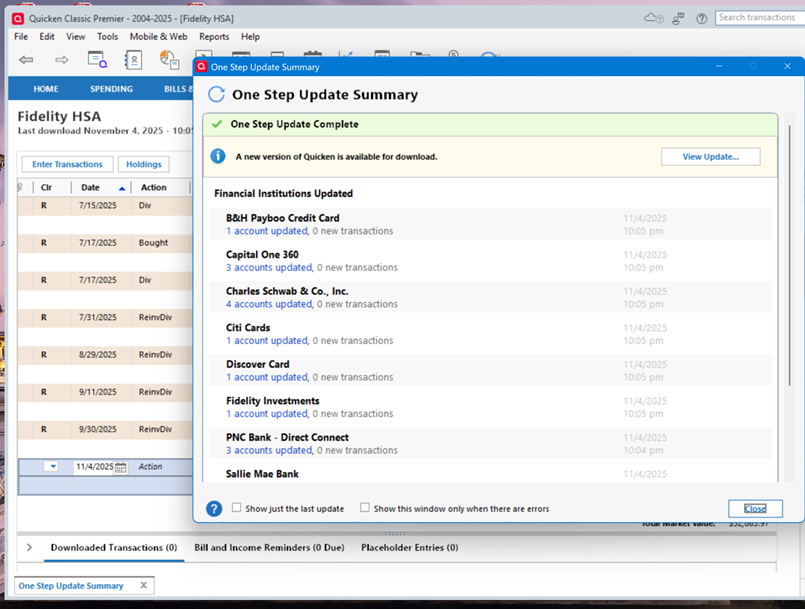Screen dimensions: 805x609
Task: Close the One Step Update Summary bottom tab
Action: (144, 585)
